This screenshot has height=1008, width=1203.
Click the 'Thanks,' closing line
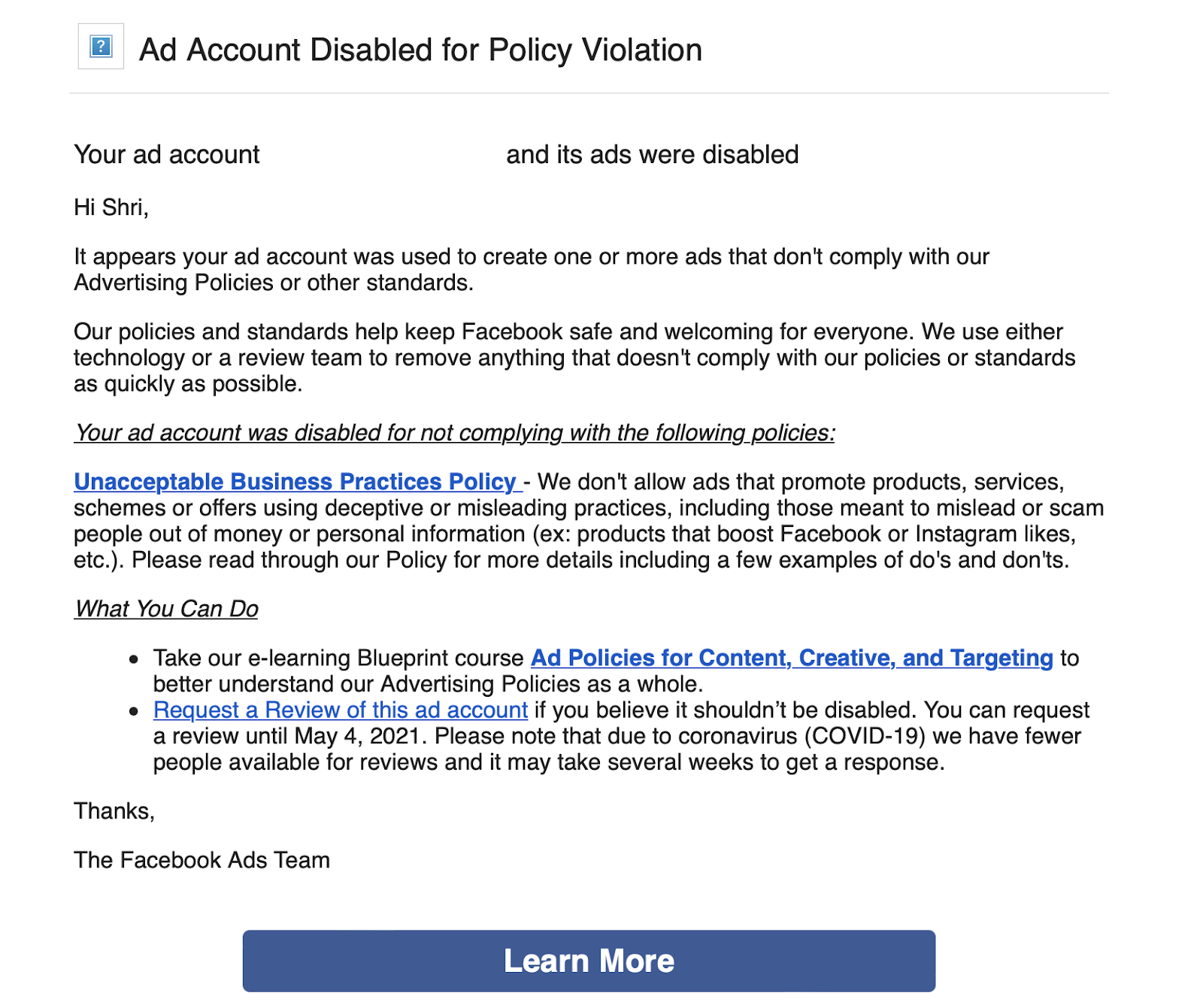click(x=114, y=811)
